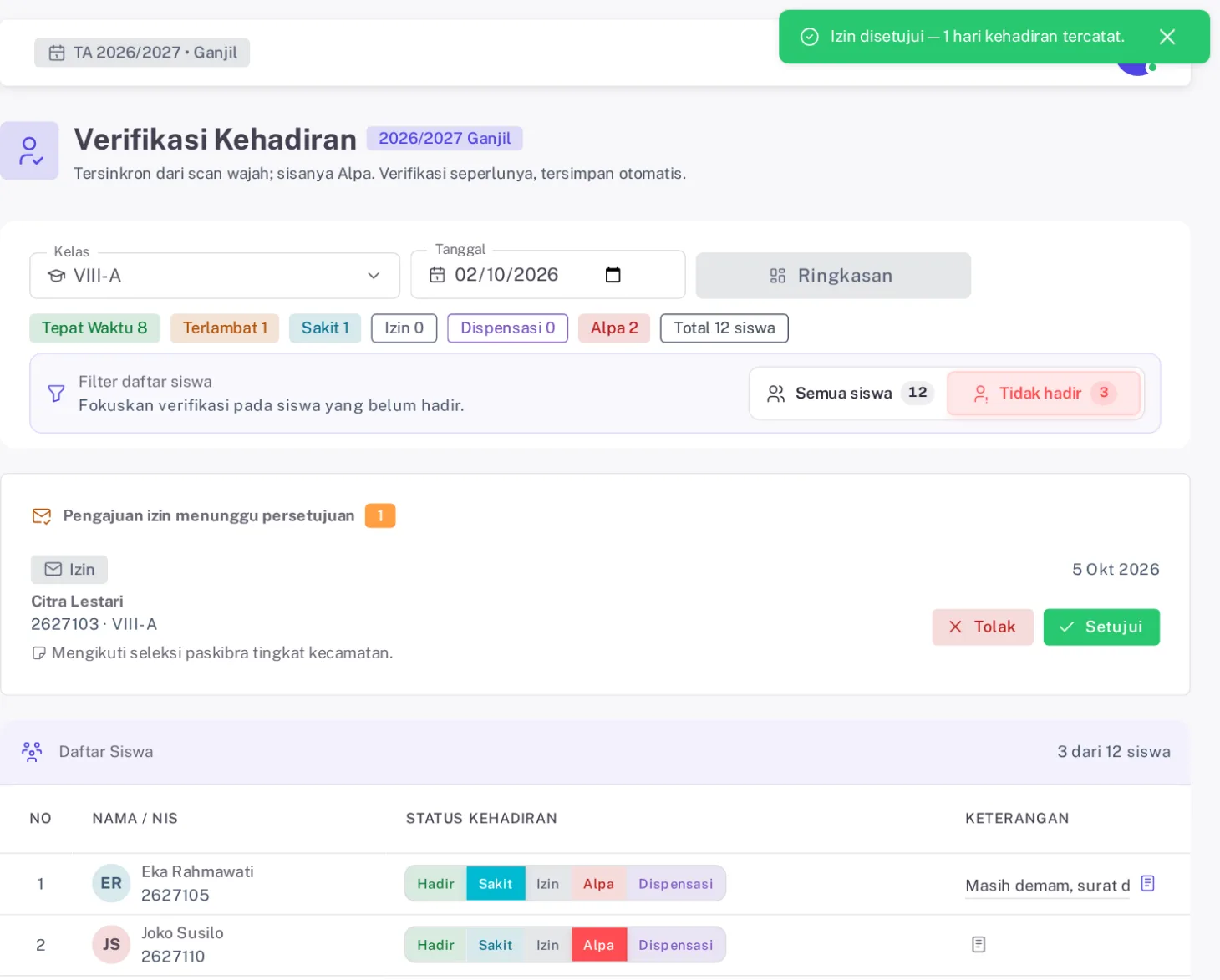Set Eka Rahmawati status to Hadir

435,884
